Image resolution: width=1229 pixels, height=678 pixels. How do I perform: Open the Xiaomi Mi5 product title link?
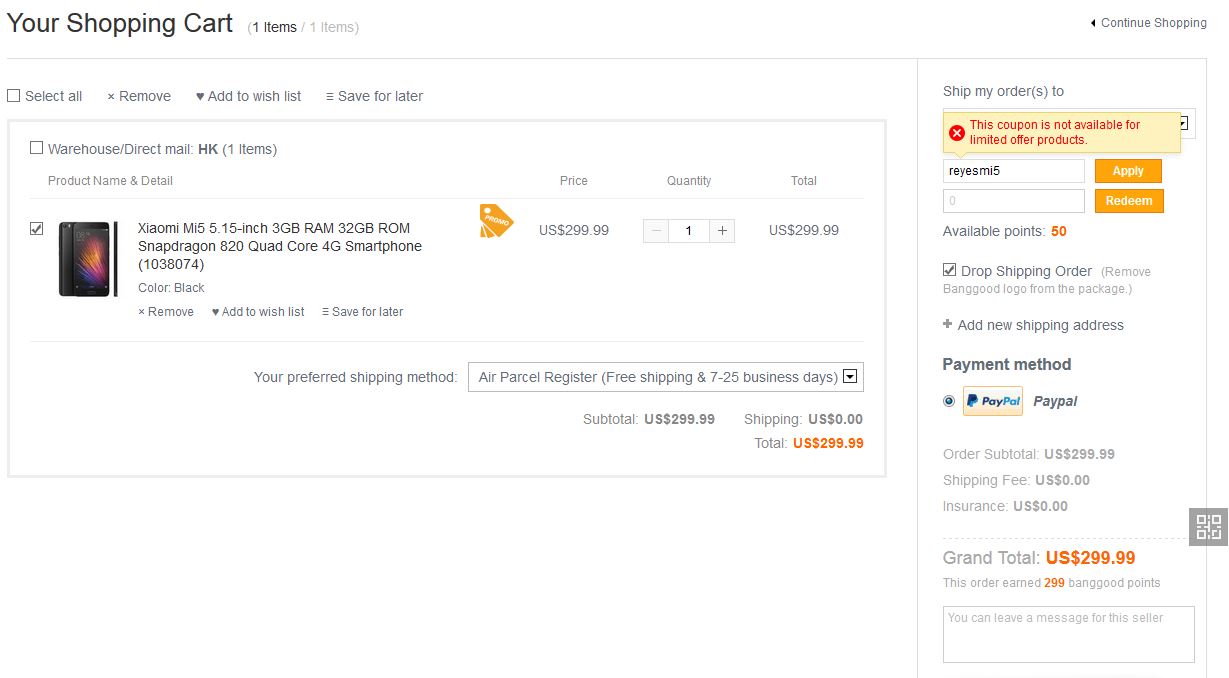[280, 246]
